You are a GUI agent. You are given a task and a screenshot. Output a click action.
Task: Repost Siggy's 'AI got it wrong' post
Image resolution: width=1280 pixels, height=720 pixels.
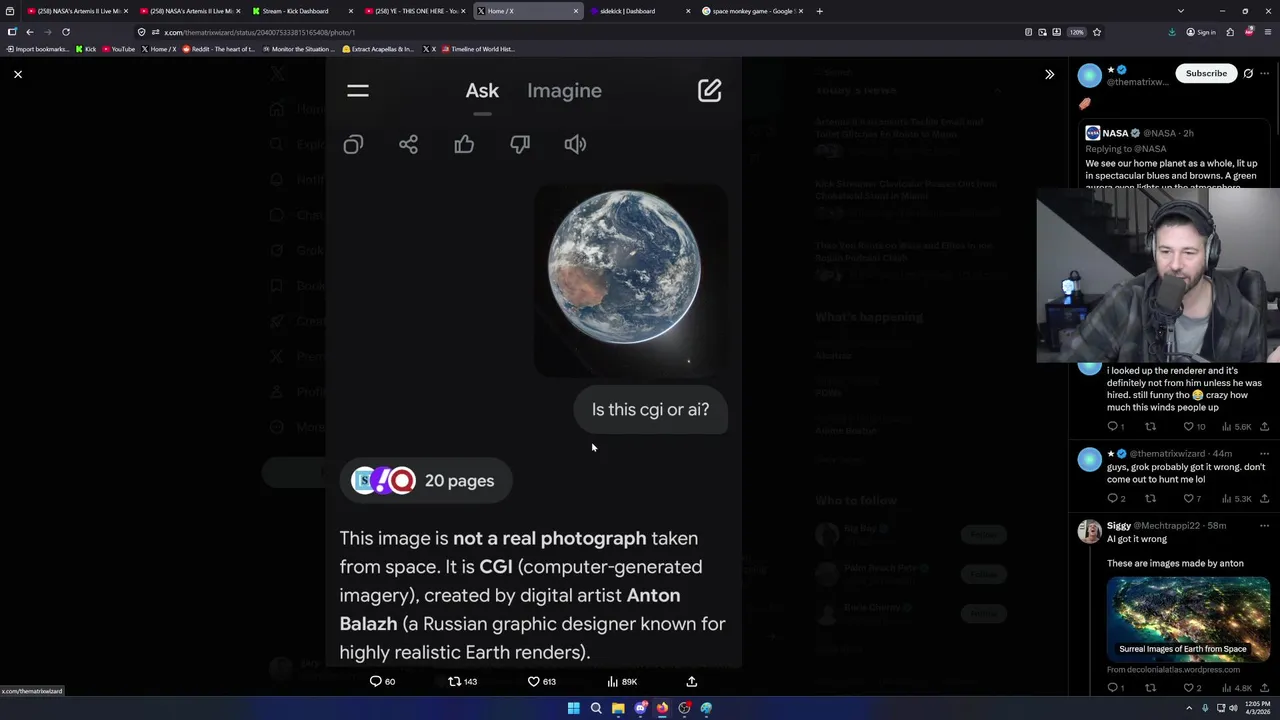pos(1151,688)
